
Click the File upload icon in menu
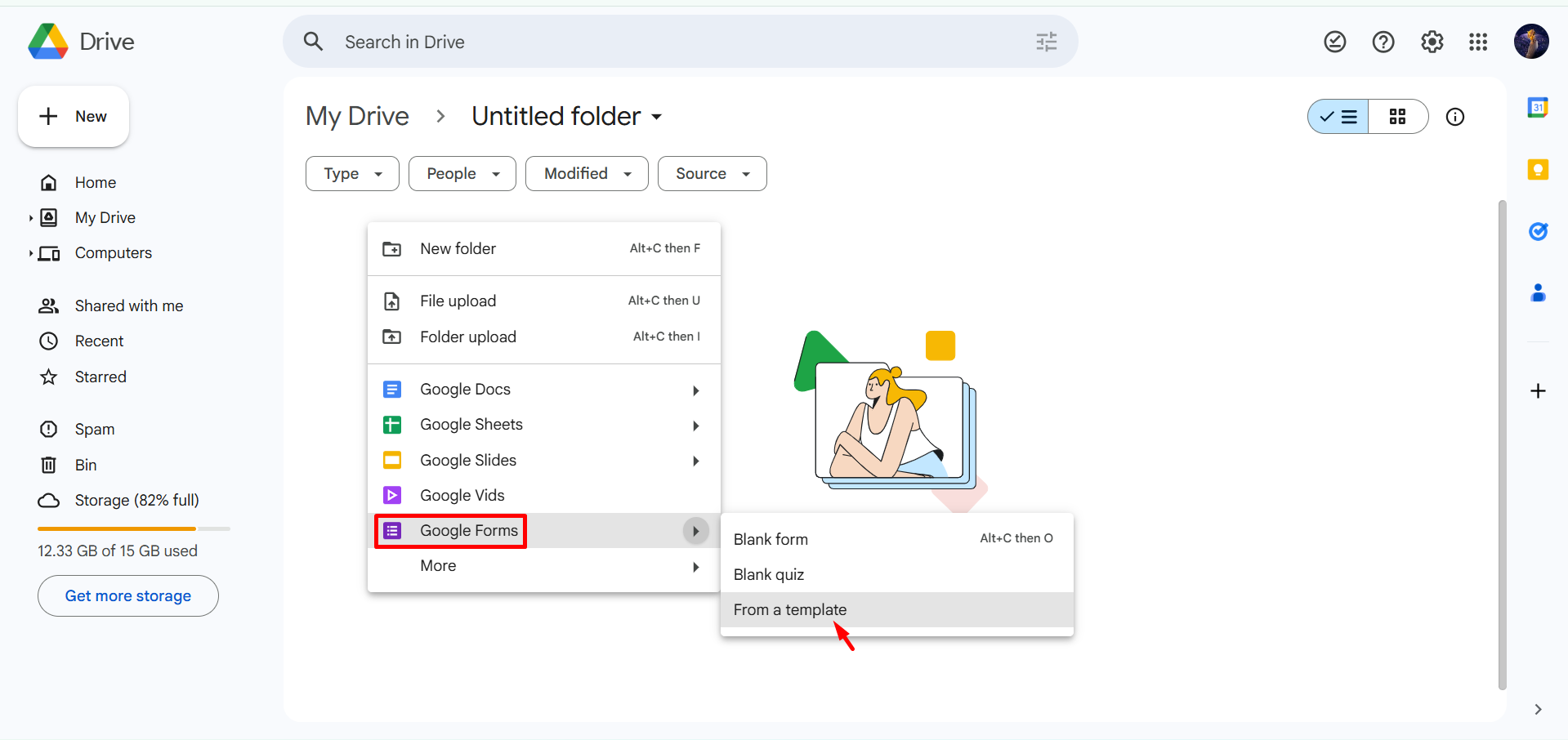[392, 301]
